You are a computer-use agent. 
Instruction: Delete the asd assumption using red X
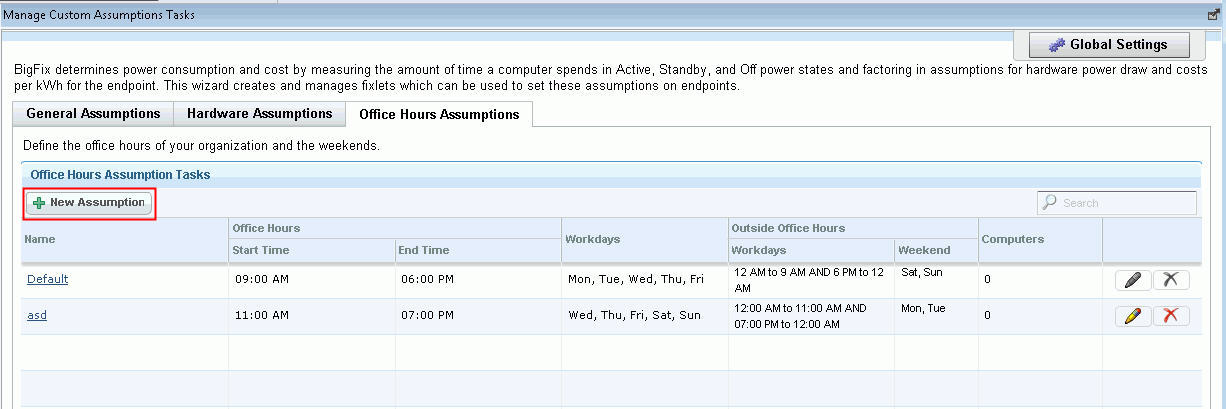(x=1171, y=316)
